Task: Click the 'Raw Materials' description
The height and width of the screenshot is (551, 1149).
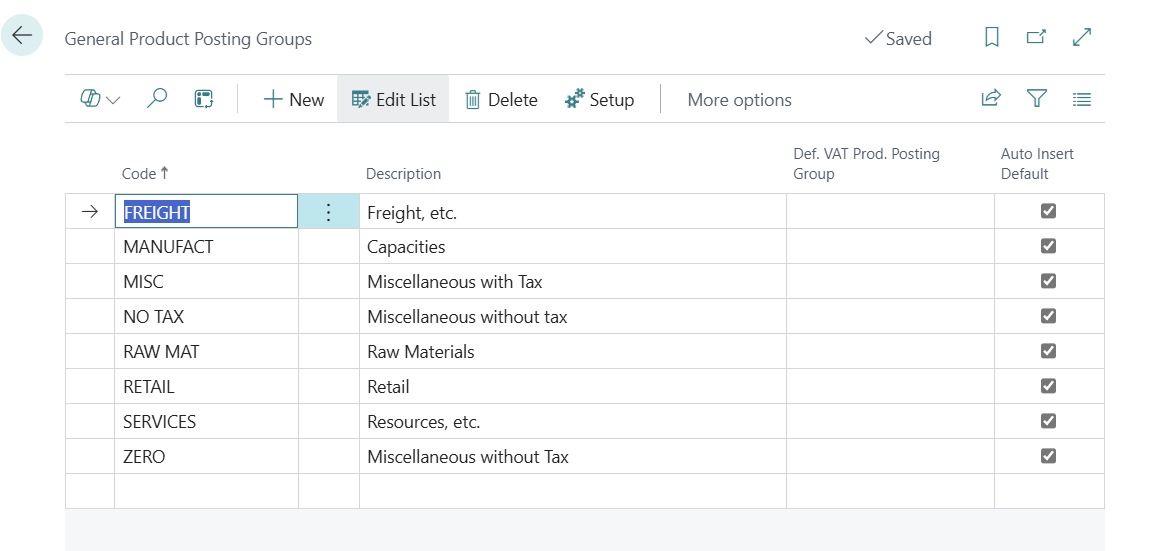Action: click(x=572, y=352)
